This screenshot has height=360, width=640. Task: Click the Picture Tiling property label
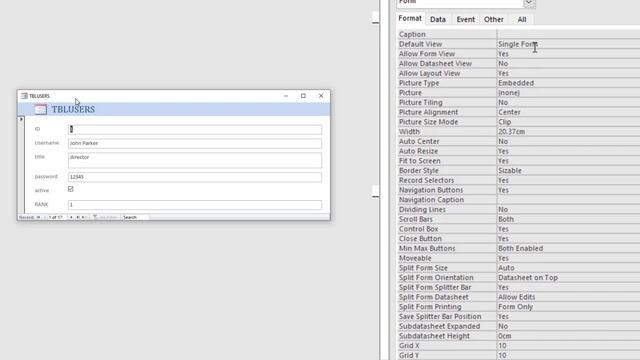(420, 102)
